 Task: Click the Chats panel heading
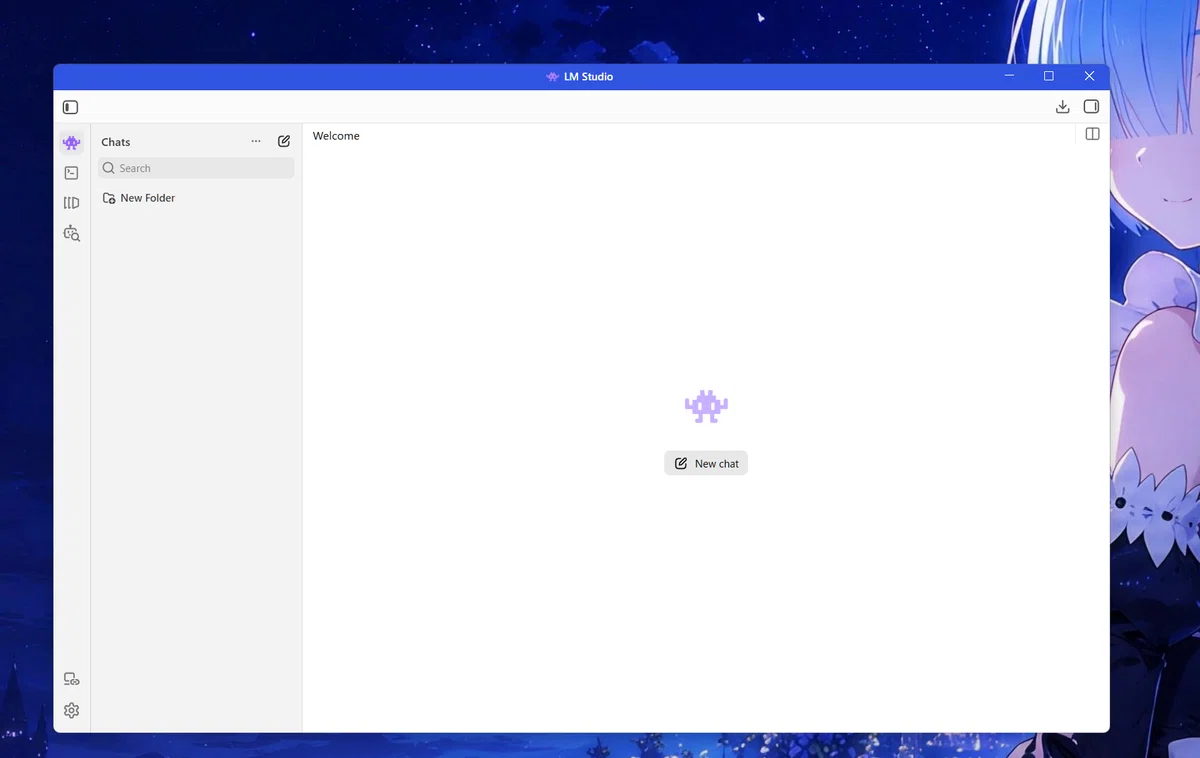pos(116,142)
